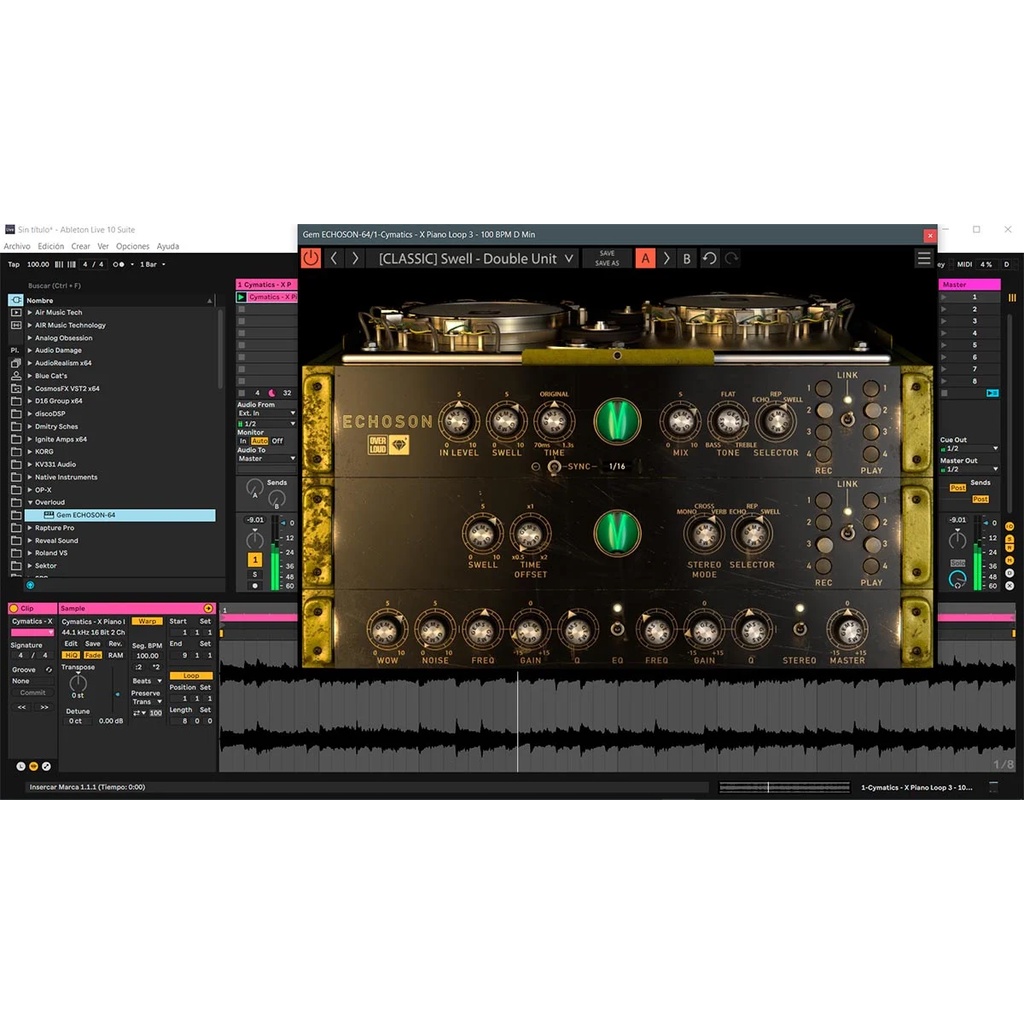The image size is (1024, 1024).
Task: Copy A to B with arrow button
Action: 666,259
